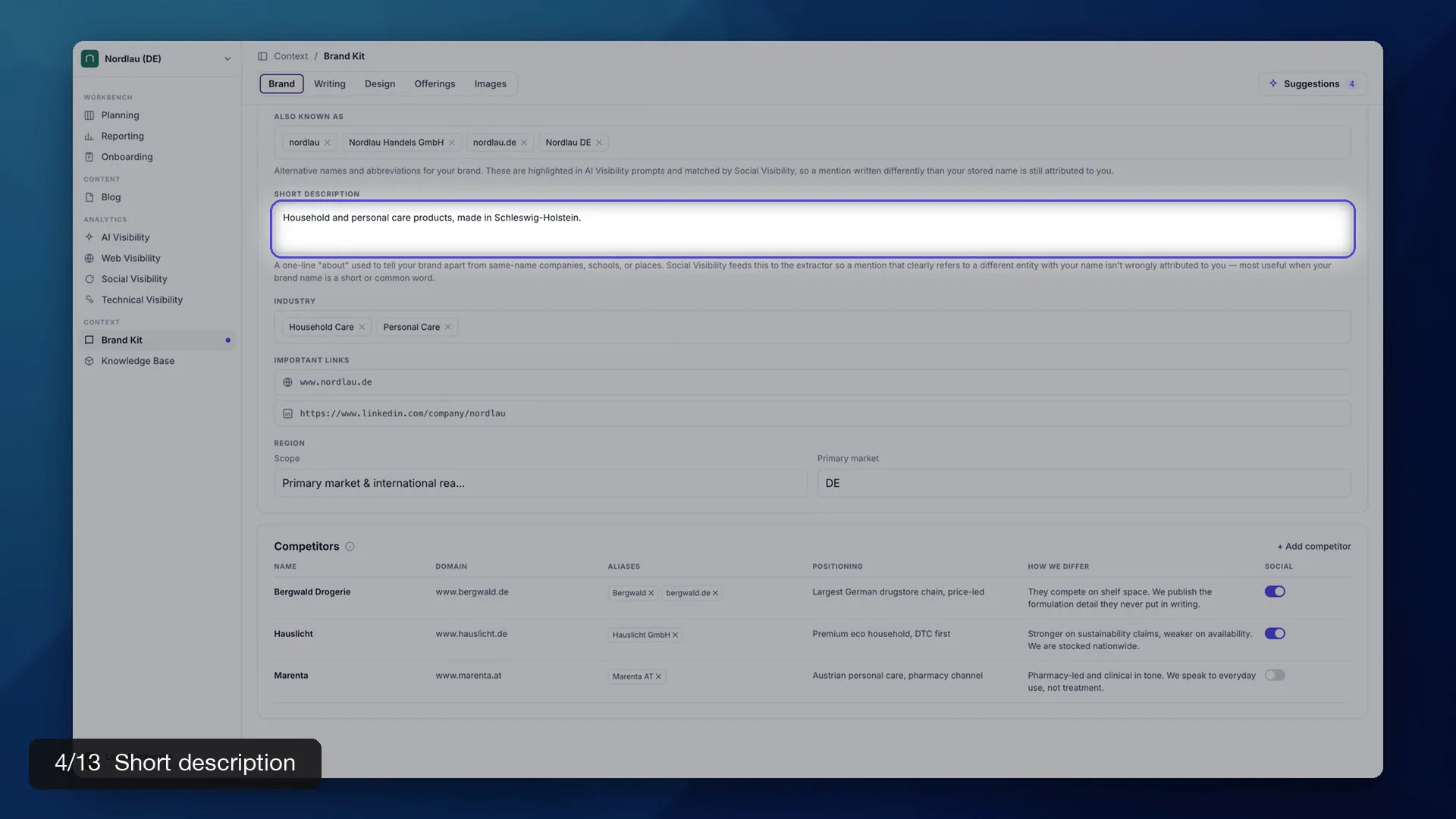Click into the Short Description text field
Image resolution: width=1456 pixels, height=819 pixels.
point(813,229)
